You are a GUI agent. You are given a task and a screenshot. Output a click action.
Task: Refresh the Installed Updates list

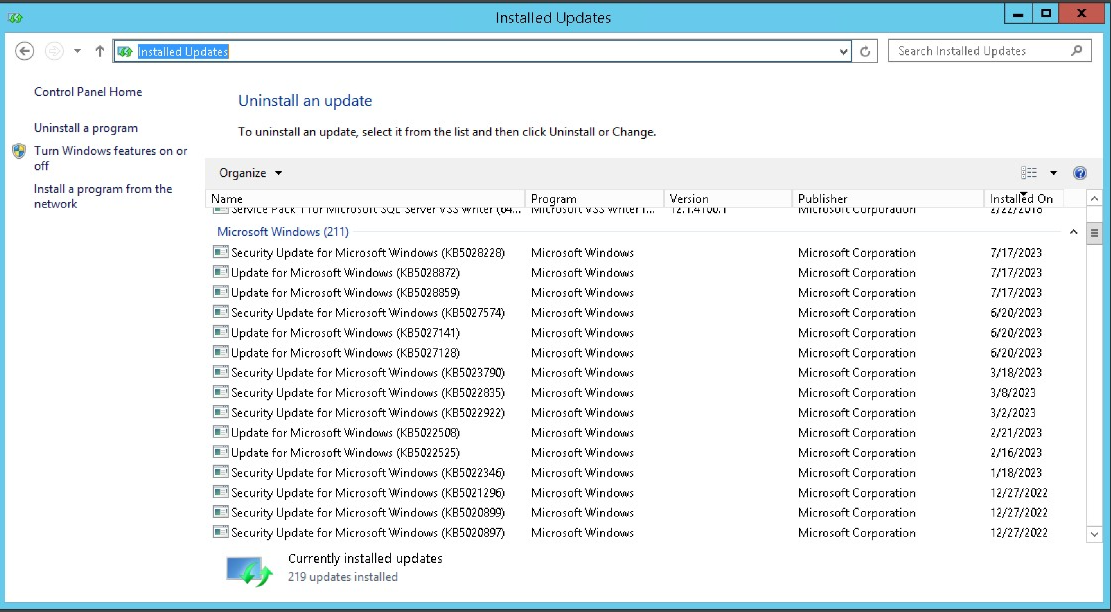pos(864,51)
